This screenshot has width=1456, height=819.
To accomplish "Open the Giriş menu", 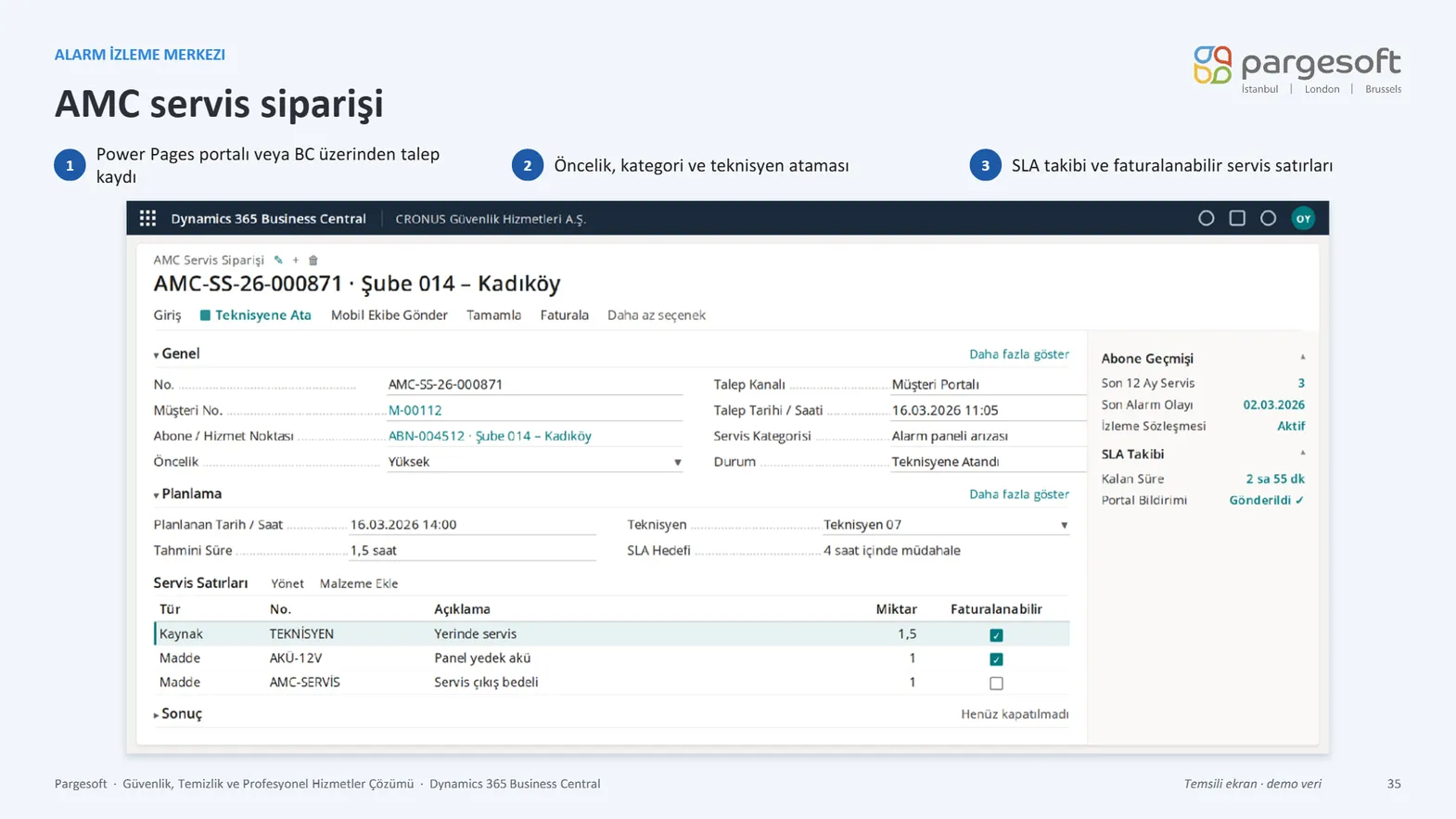I will pyautogui.click(x=167, y=315).
